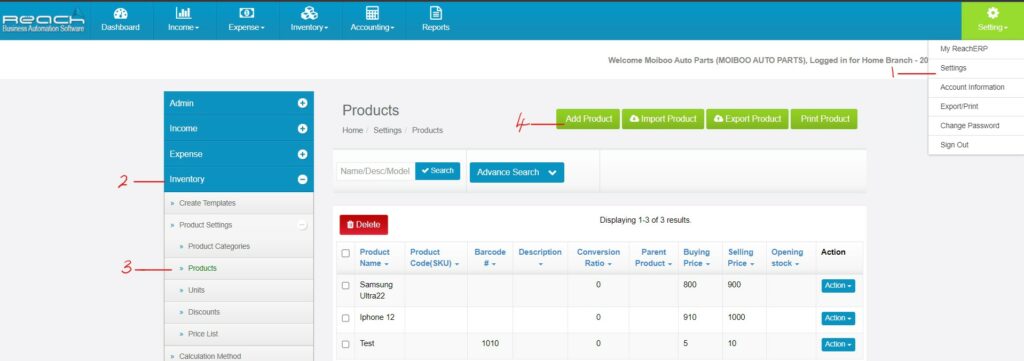The height and width of the screenshot is (361, 1024).
Task: Sort by Opening stock column
Action: [x=787, y=258]
